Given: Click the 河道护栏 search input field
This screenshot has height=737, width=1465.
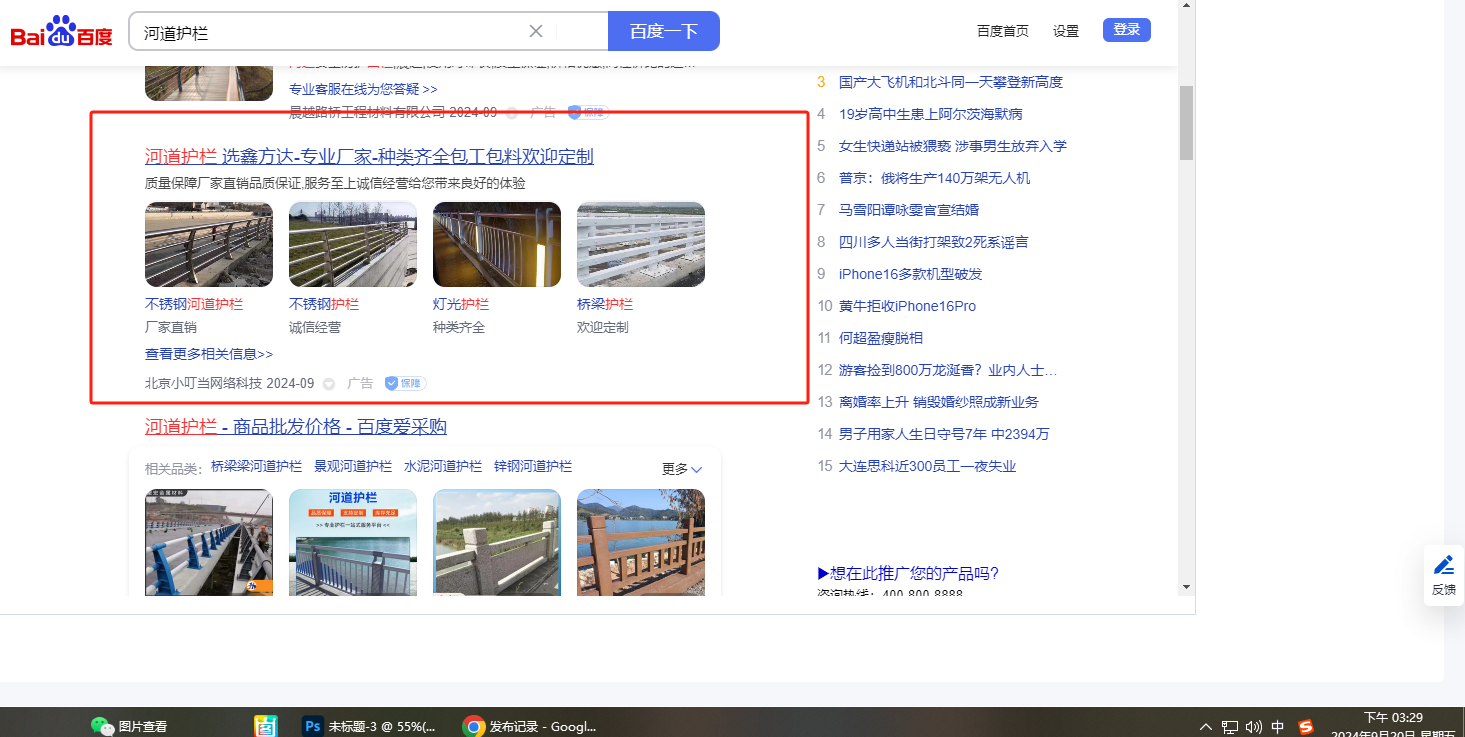Looking at the screenshot, I should pos(330,32).
